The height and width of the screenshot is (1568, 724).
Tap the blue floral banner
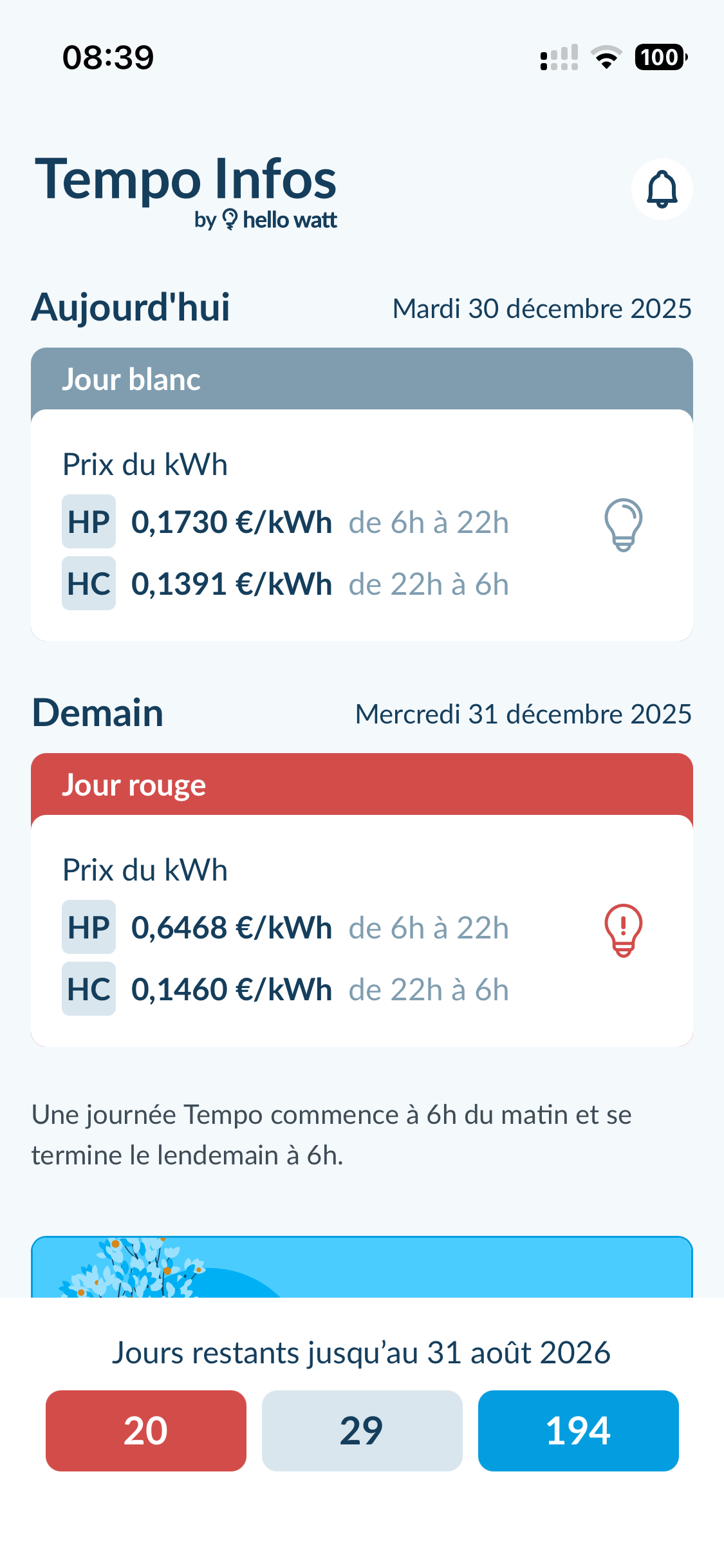coord(362,1267)
